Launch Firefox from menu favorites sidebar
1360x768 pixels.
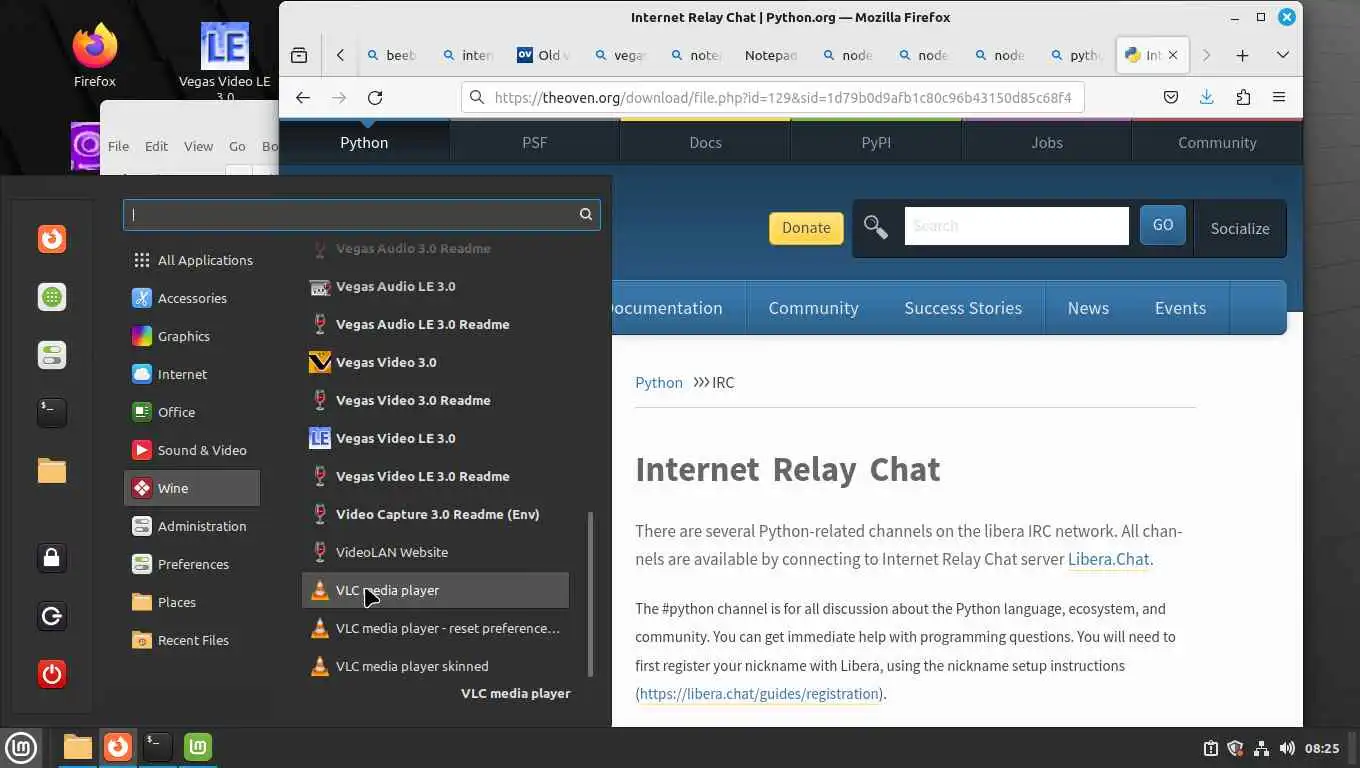pyautogui.click(x=52, y=239)
